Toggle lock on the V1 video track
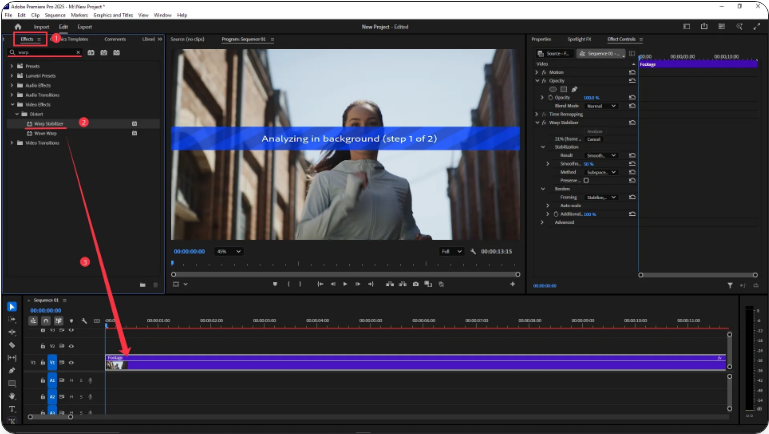Image resolution: width=769 pixels, height=434 pixels. (42, 362)
